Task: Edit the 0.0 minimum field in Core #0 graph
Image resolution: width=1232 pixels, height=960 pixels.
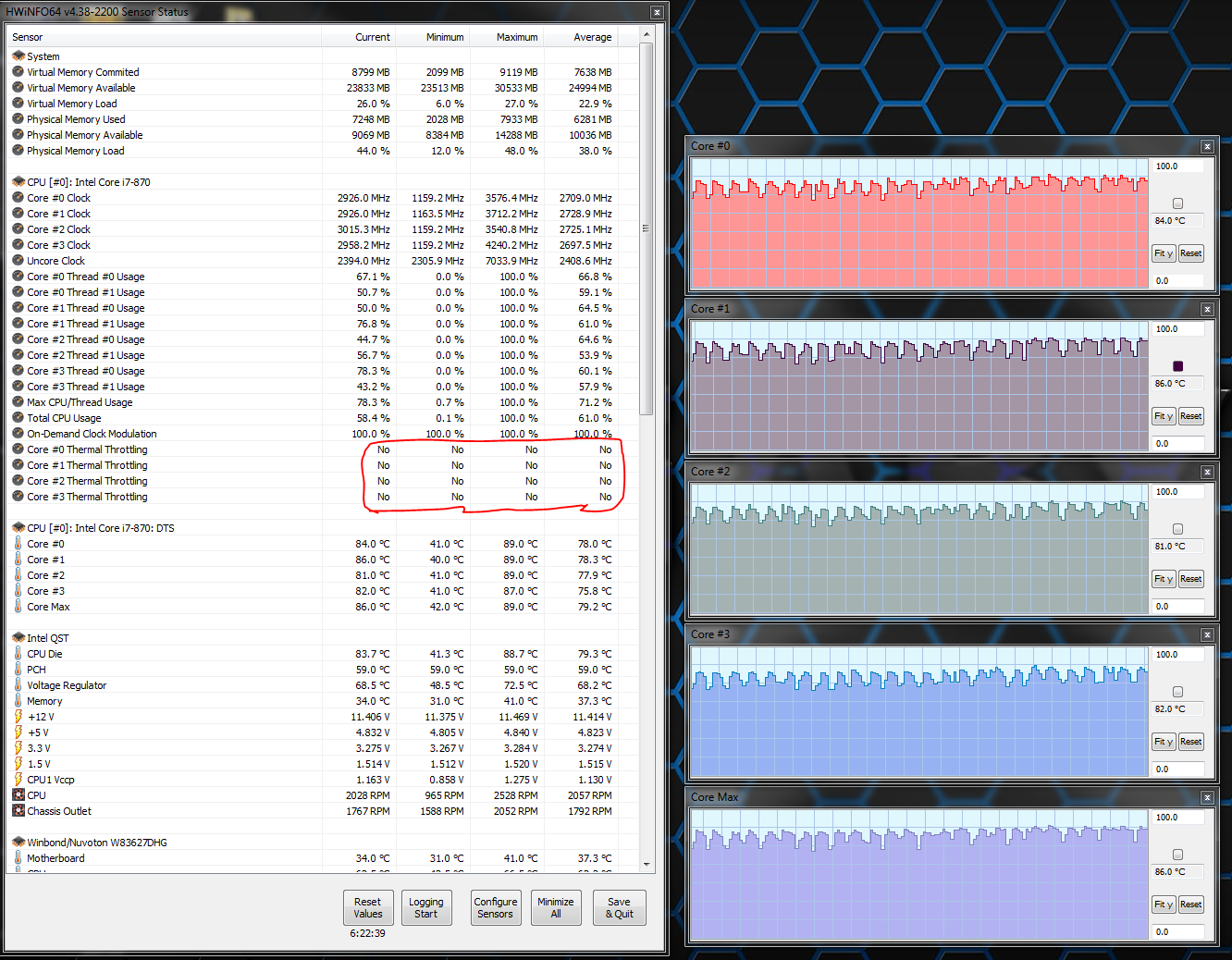Action: point(1178,281)
